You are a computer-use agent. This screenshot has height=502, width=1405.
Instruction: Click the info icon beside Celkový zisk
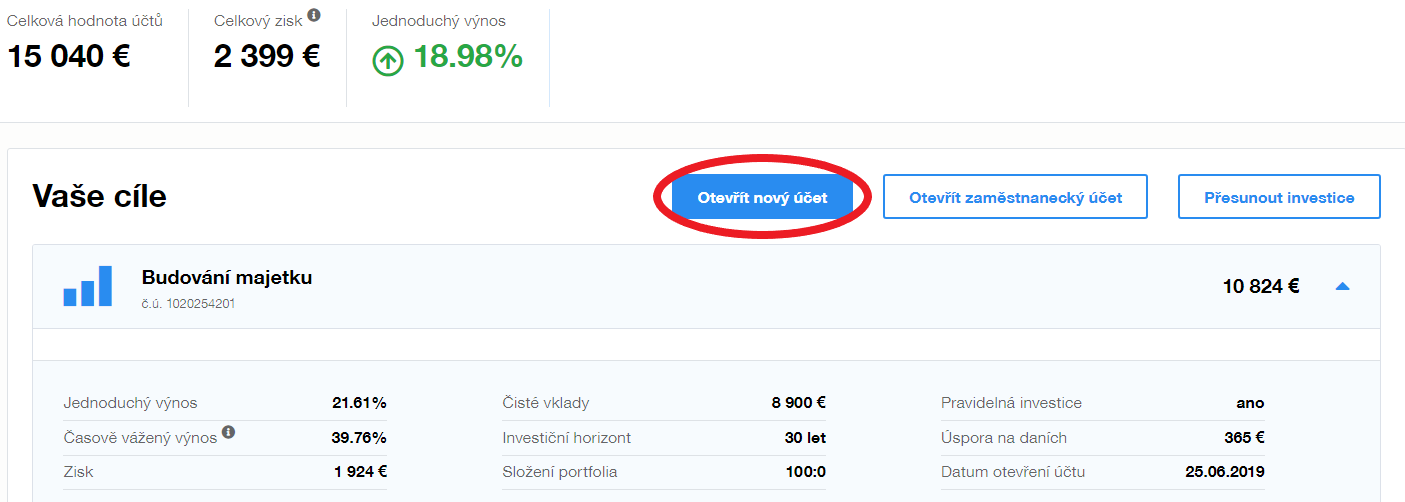click(314, 16)
